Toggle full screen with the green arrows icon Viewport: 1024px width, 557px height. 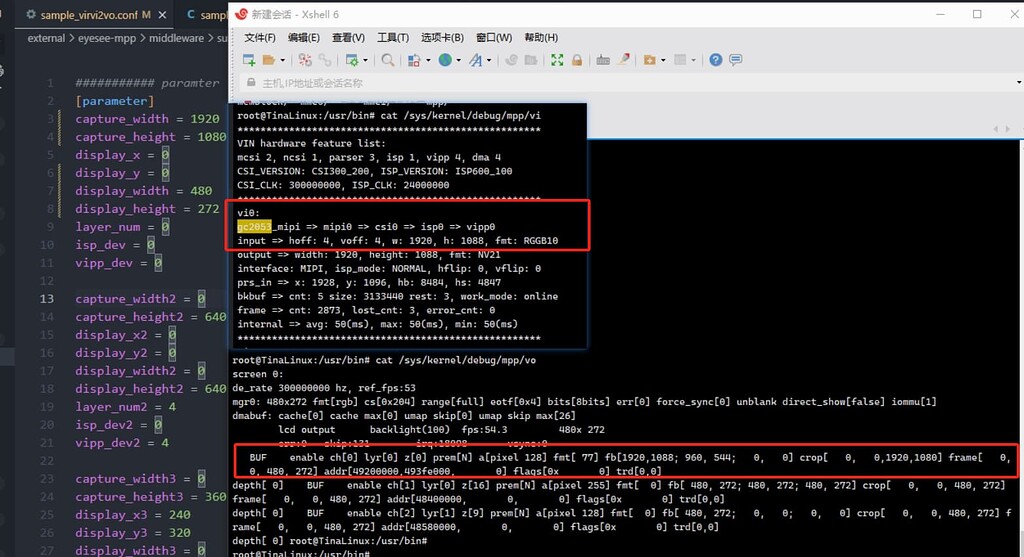(x=557, y=60)
